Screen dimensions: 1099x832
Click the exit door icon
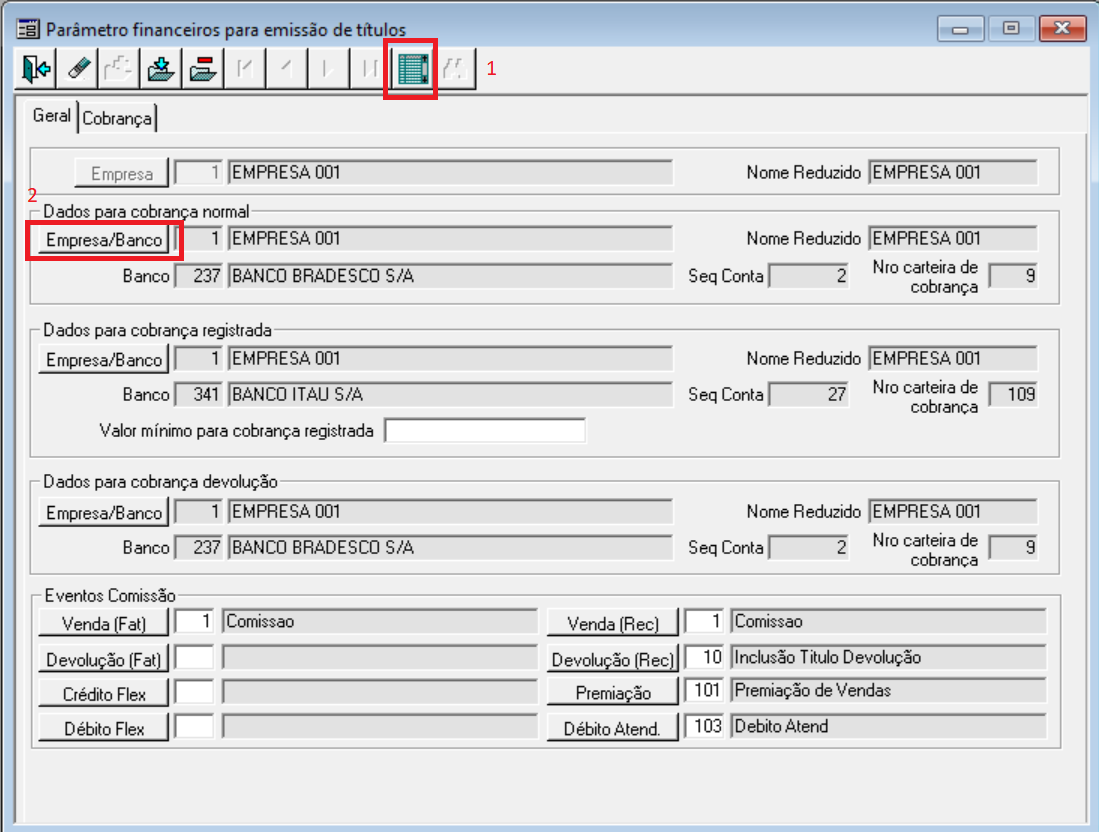[36, 69]
